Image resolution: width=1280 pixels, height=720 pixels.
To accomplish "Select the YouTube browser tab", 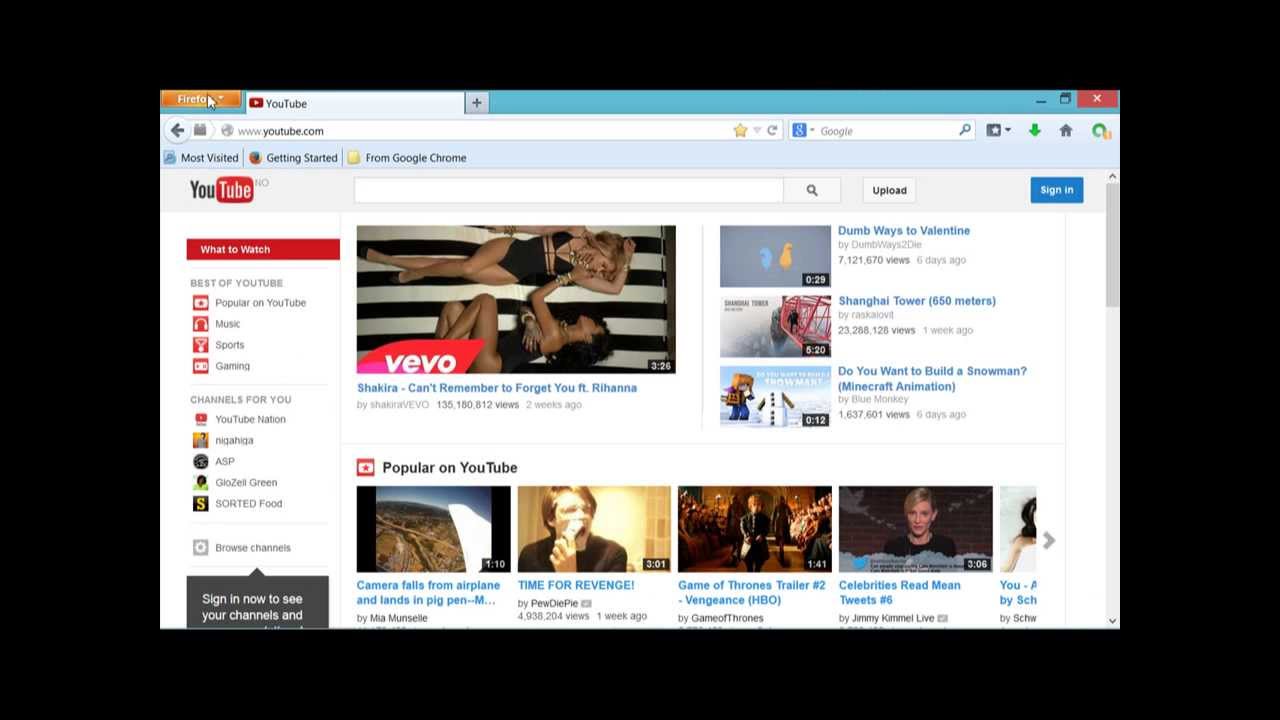I will tap(354, 103).
